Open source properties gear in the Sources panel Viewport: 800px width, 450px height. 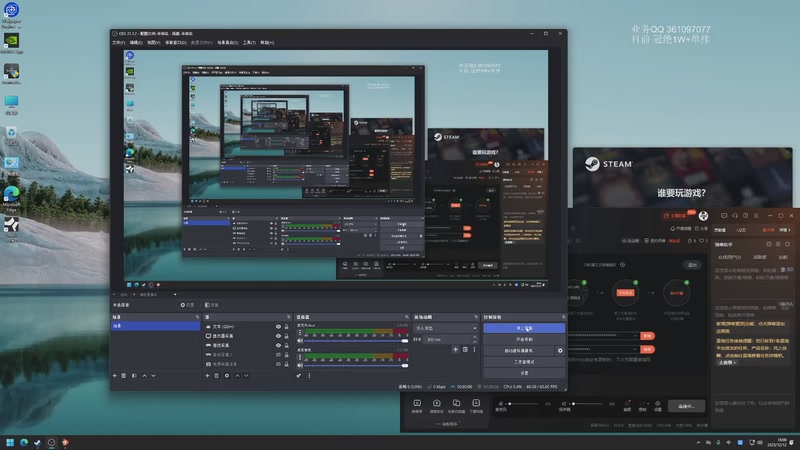click(227, 376)
